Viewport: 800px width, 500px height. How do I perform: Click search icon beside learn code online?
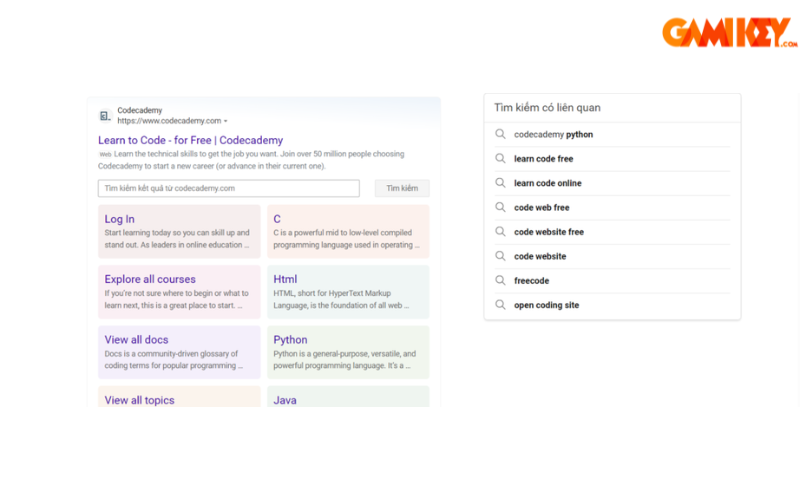point(501,183)
